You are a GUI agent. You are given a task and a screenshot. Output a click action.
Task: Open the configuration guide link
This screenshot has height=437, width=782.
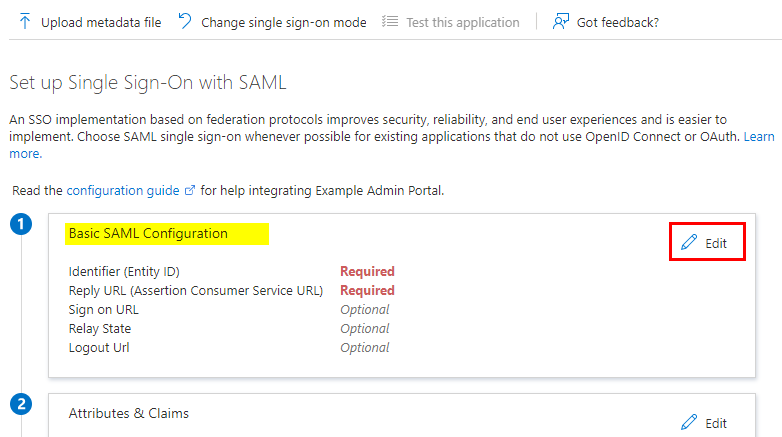123,191
